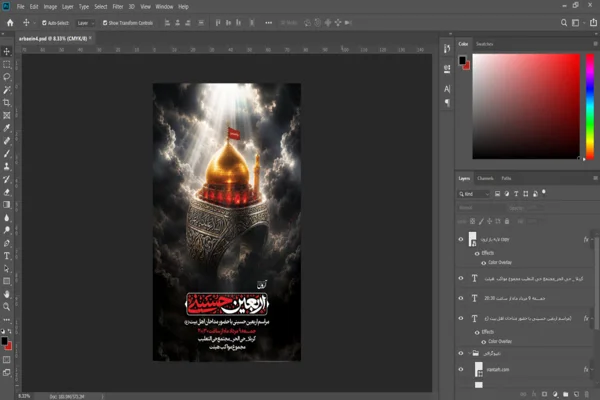Select the Clone Stamp tool
This screenshot has height=400, width=600.
(x=7, y=167)
